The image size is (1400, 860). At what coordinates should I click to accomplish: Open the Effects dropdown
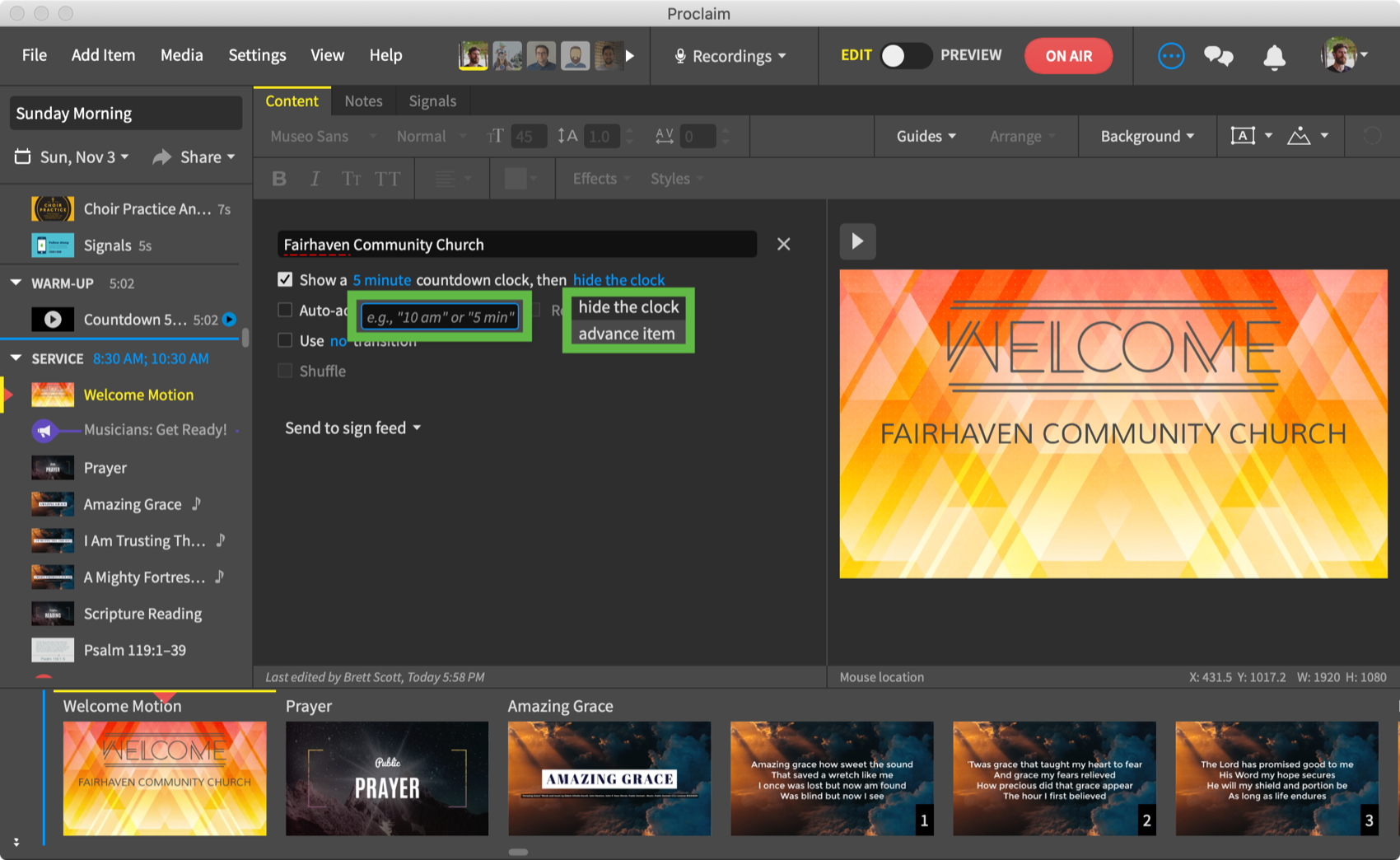click(x=601, y=179)
